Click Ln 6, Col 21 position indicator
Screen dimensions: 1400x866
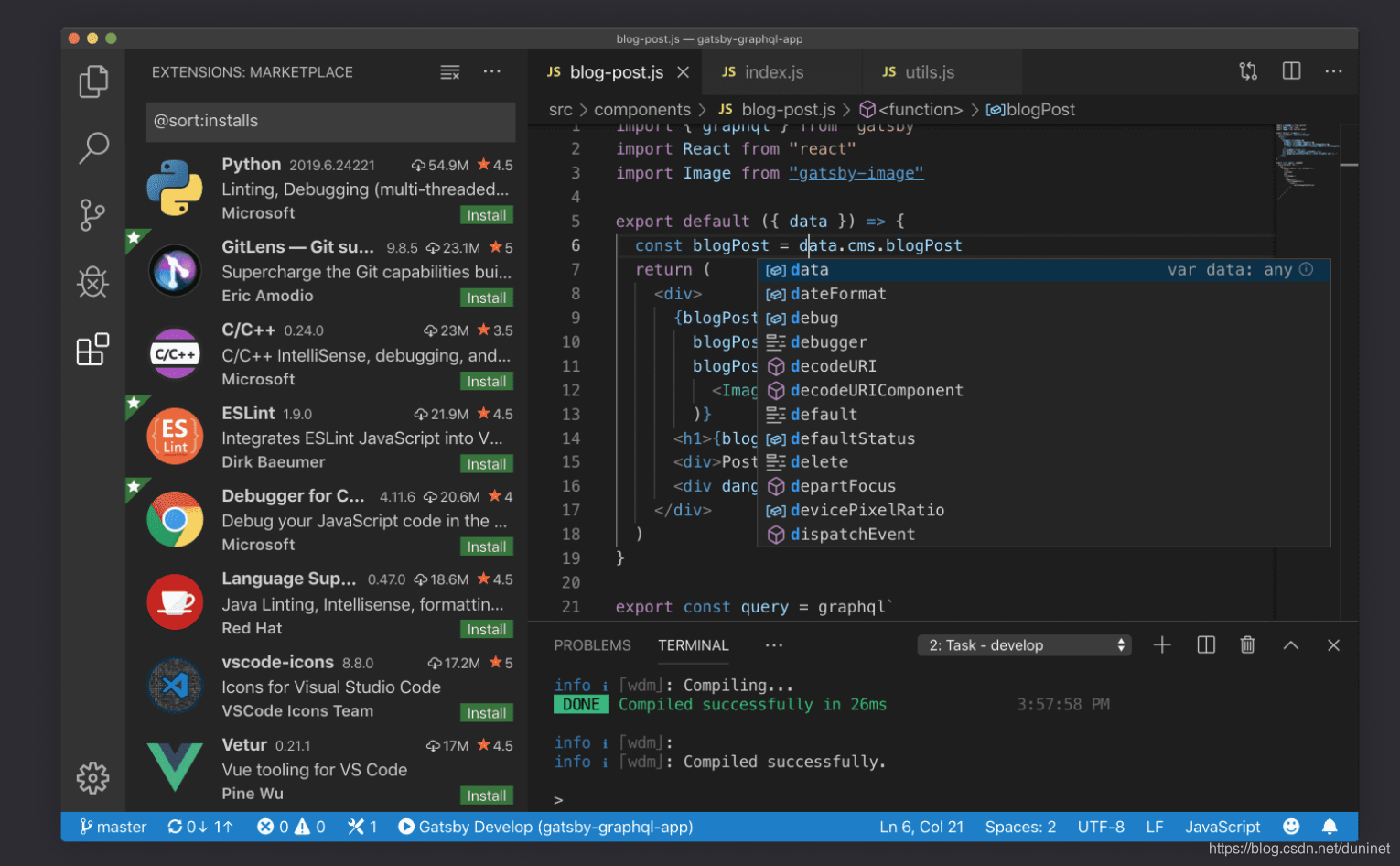click(921, 827)
